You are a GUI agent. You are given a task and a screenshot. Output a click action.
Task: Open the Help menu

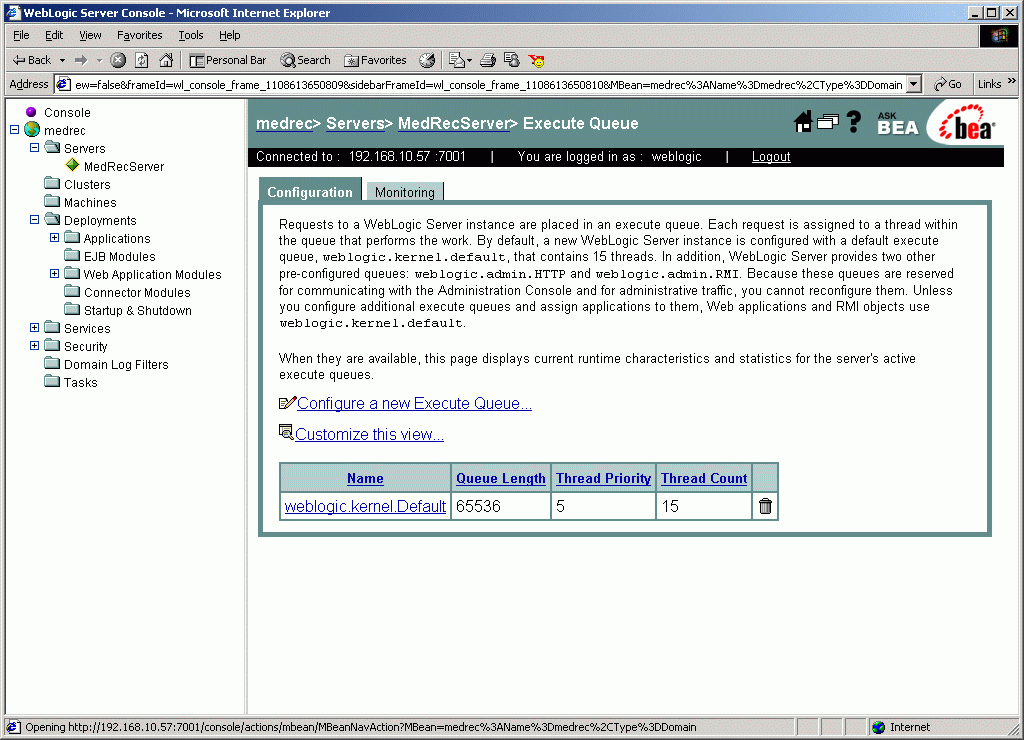[229, 35]
